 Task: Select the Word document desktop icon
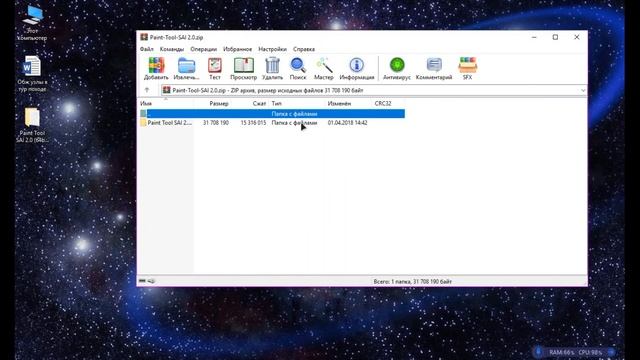click(32, 74)
